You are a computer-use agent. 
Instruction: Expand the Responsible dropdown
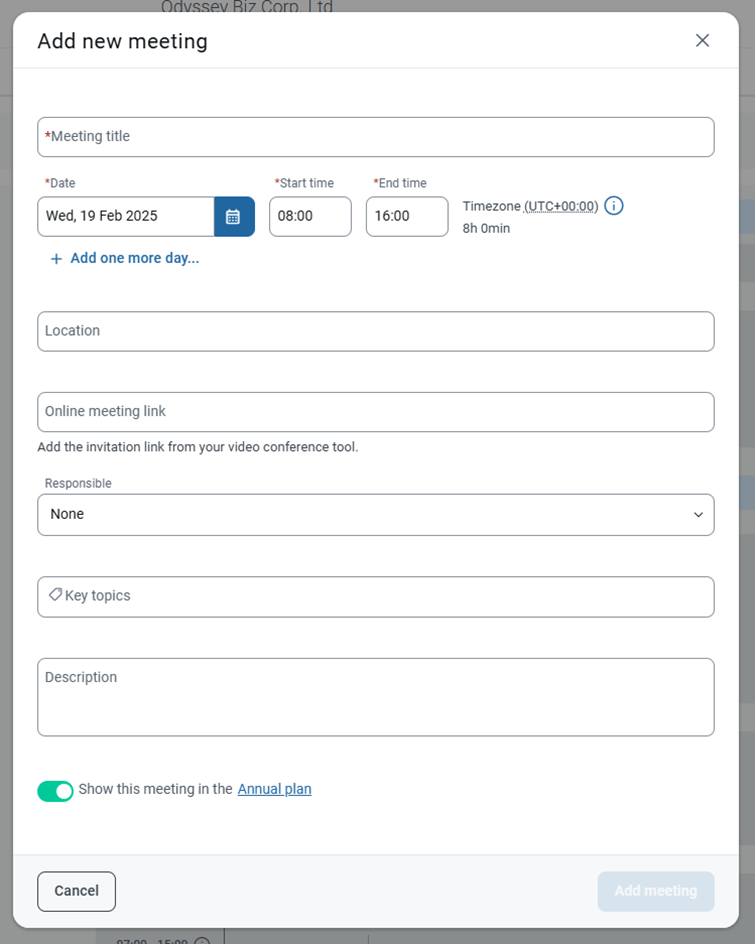tap(376, 515)
